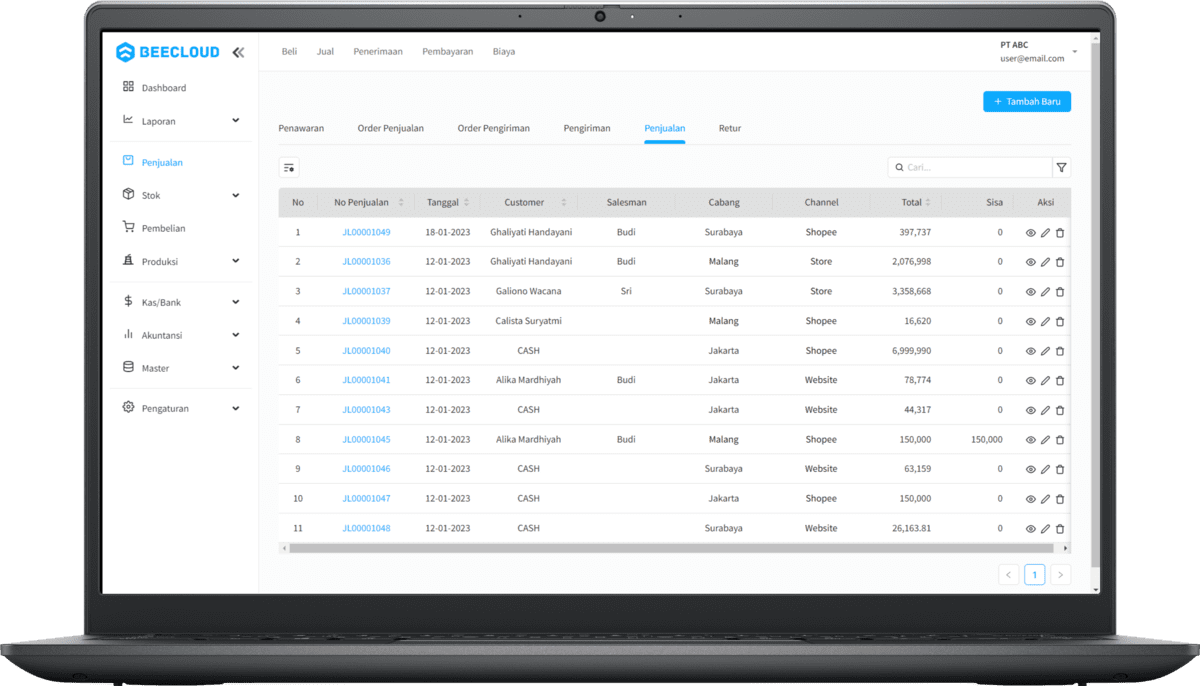Select page 1 in pagination
1200x686 pixels.
(1035, 575)
